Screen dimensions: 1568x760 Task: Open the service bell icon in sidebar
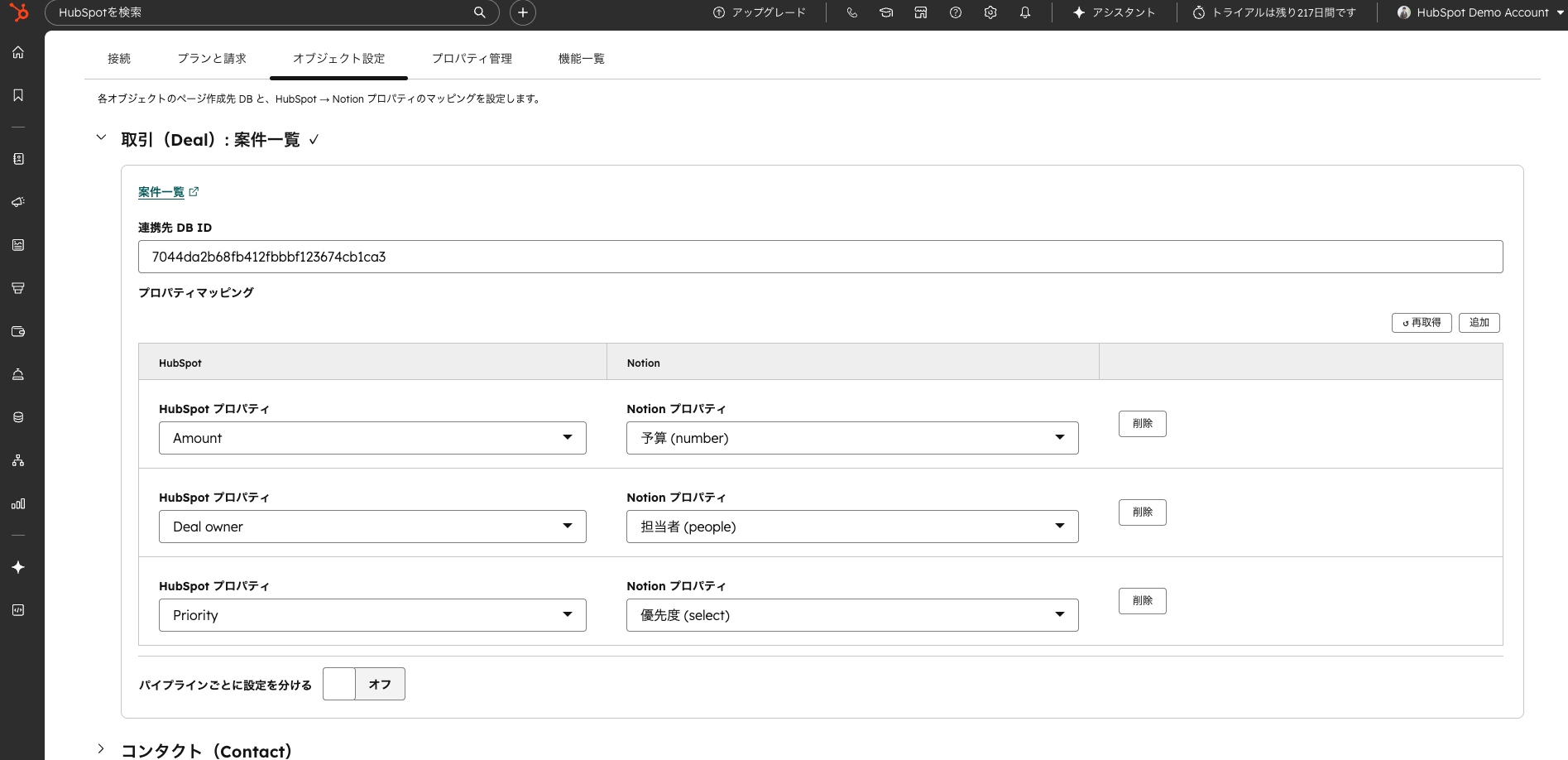[18, 374]
